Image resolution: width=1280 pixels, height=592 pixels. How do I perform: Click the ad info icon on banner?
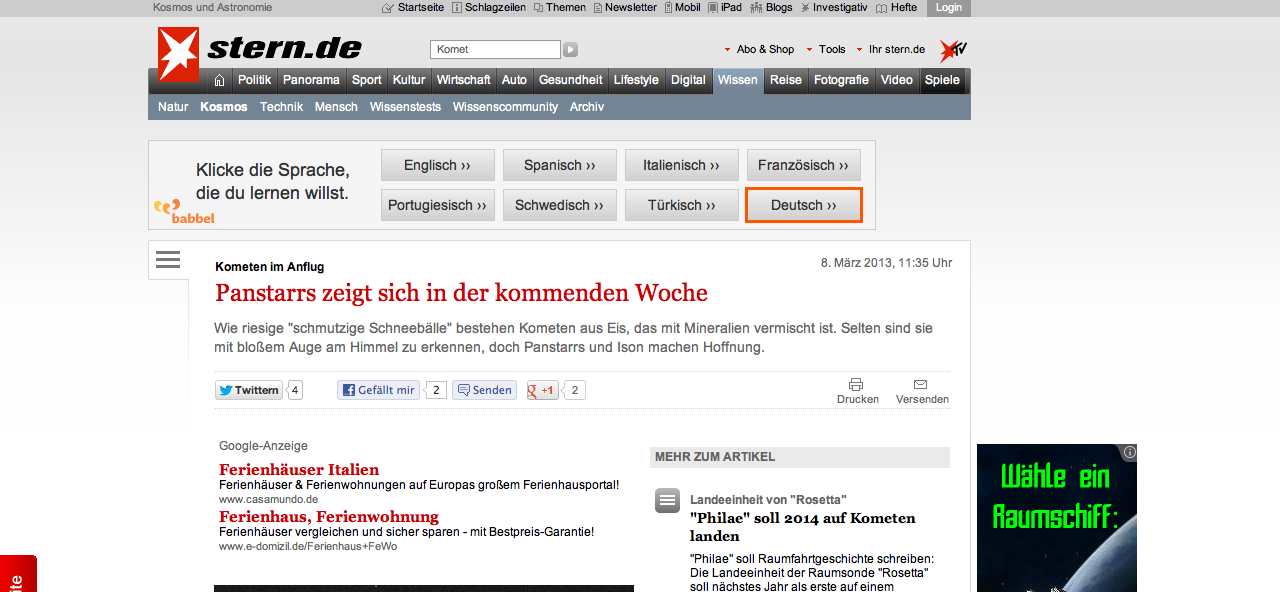point(1129,452)
